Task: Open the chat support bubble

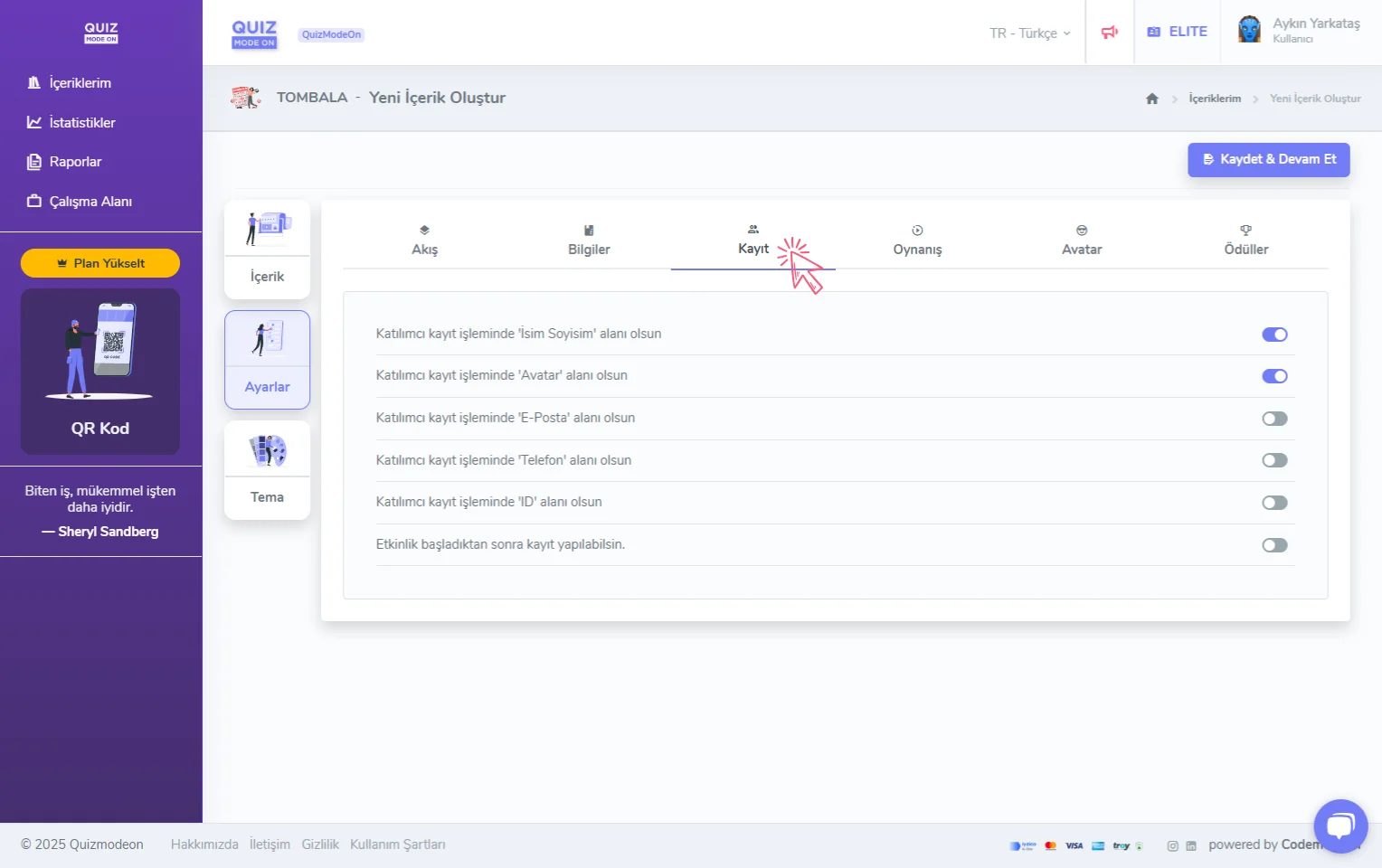Action: pos(1339,826)
